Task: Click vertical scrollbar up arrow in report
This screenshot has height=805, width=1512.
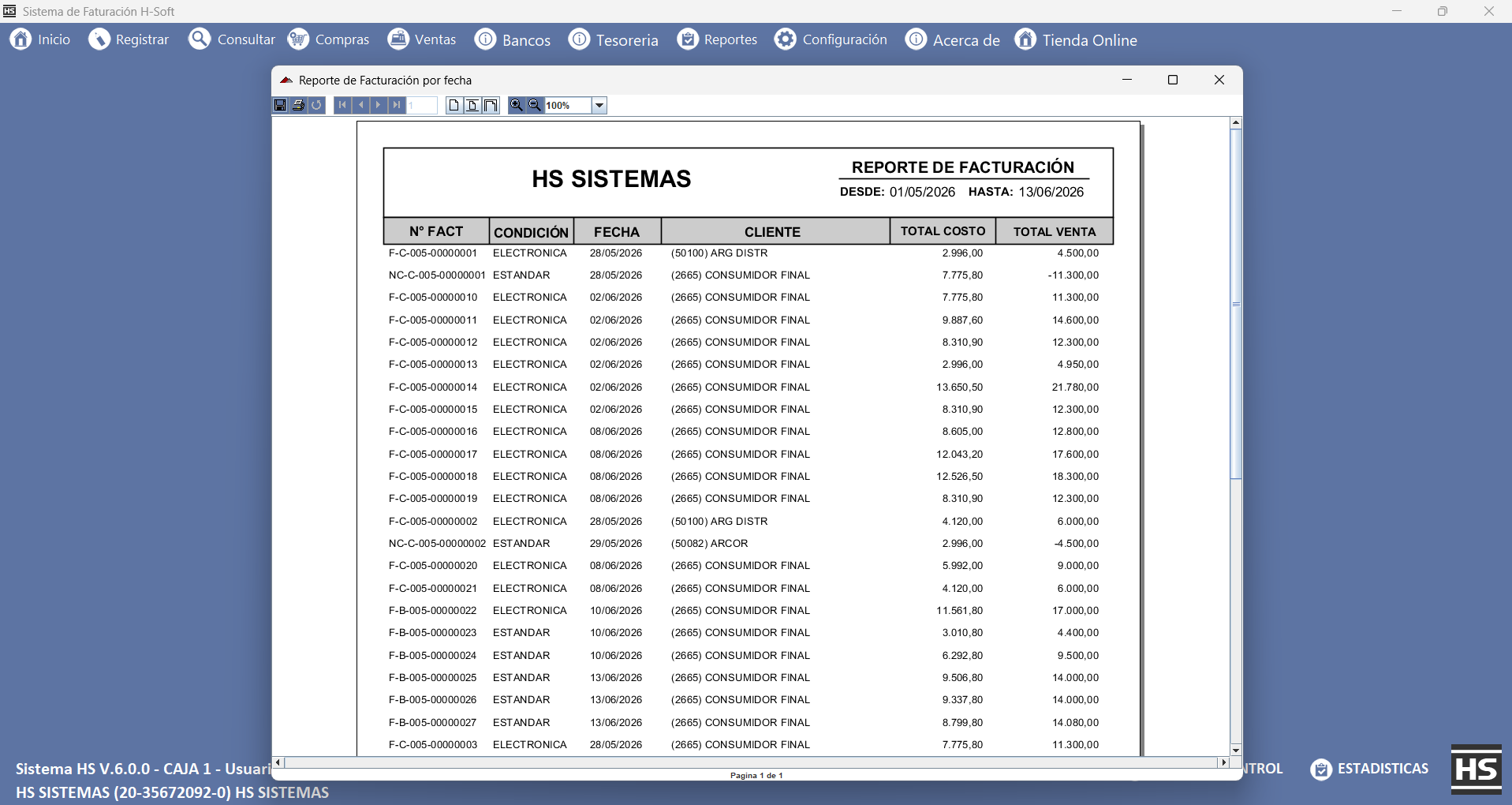Action: (1236, 123)
